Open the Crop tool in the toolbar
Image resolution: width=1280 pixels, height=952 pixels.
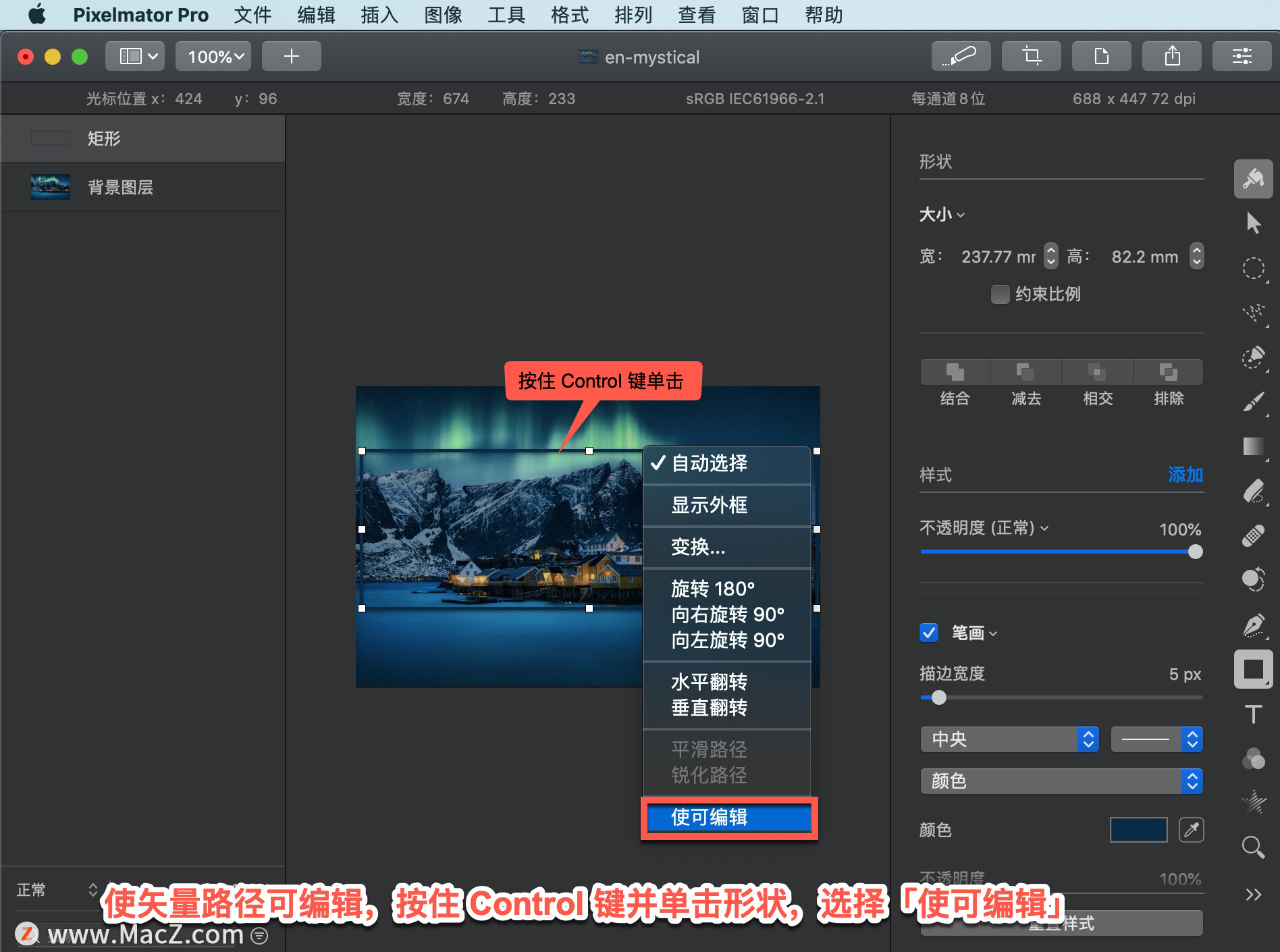(x=1031, y=56)
